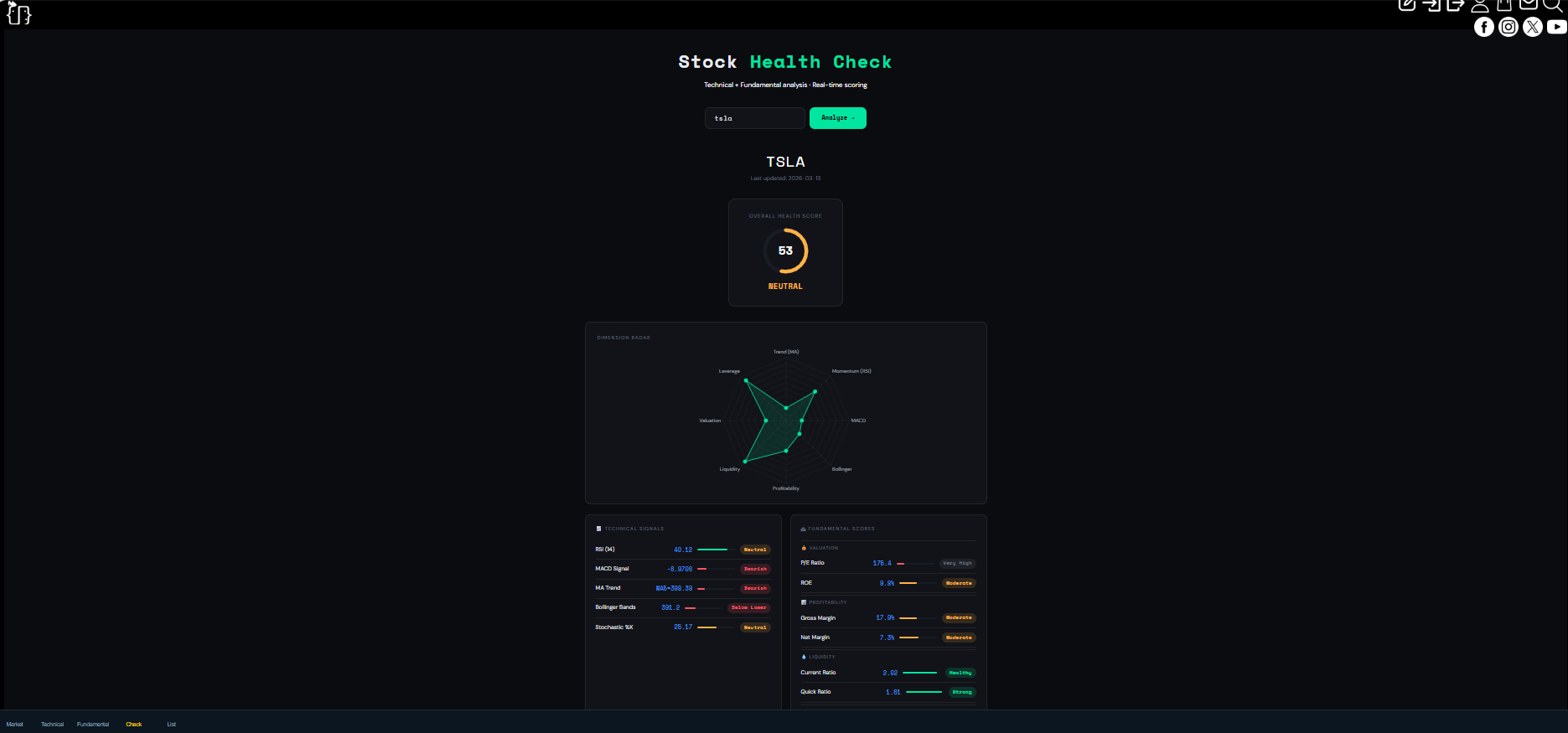Open the edit (pencil) icon in header
Viewport: 1568px width, 733px height.
(x=1407, y=4)
